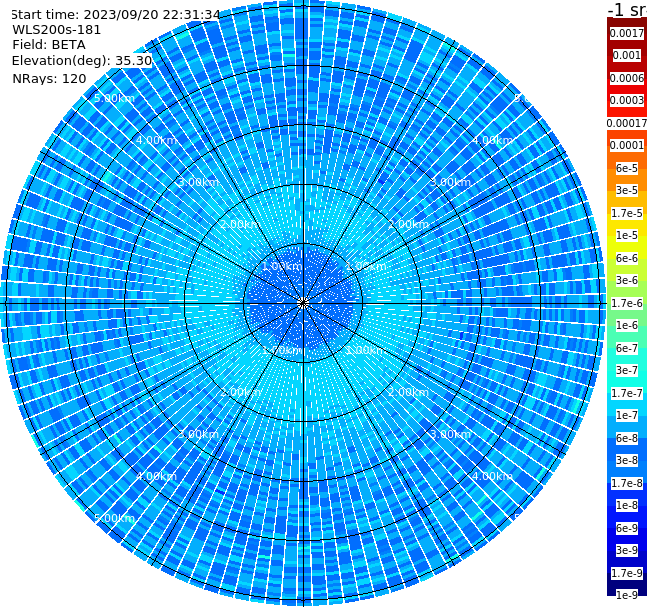Click the lower-right 3.00km range label
Viewport: 647px width, 607px height.
coord(451,434)
